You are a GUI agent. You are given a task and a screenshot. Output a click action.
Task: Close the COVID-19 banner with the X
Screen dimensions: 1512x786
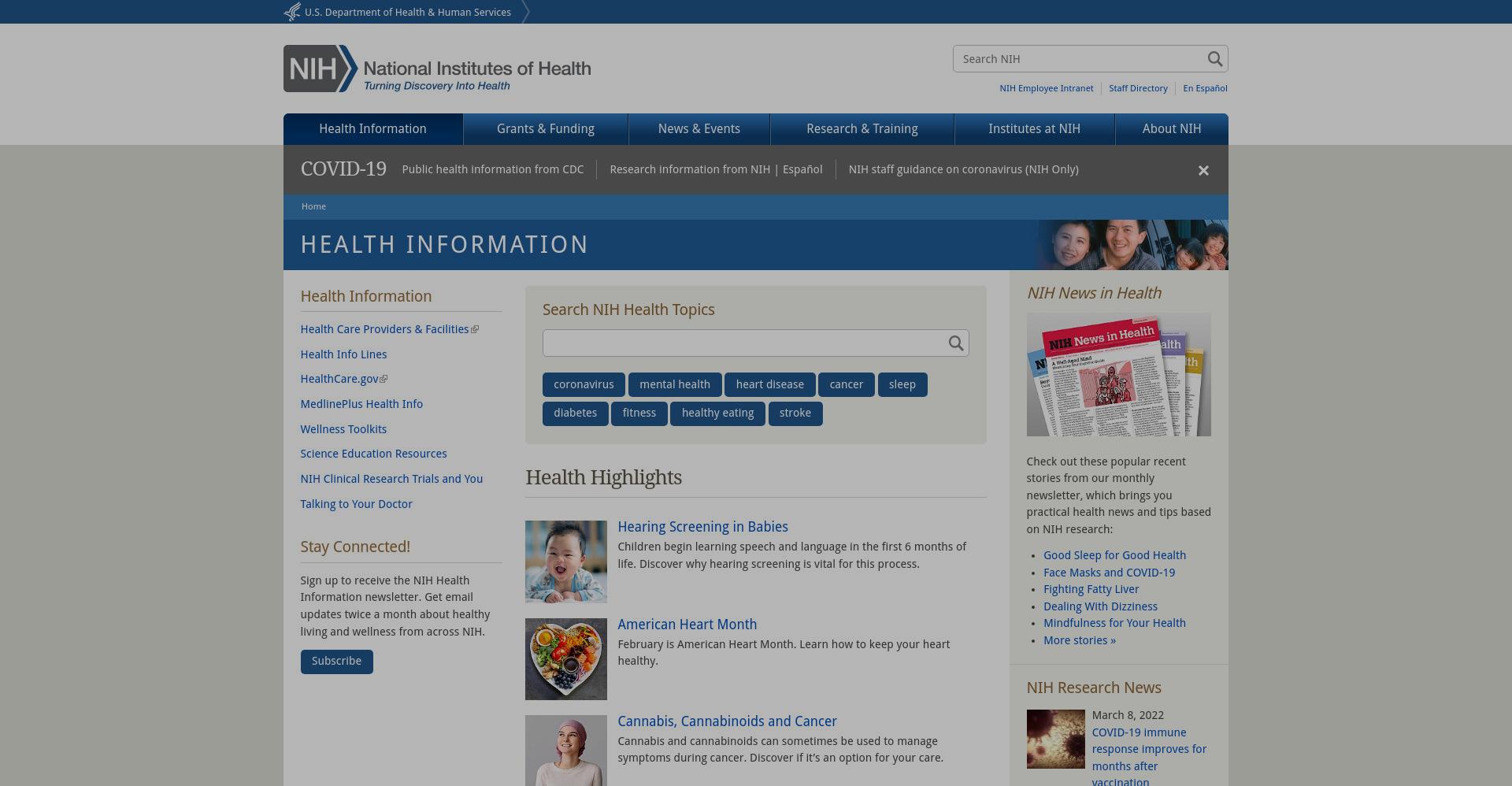tap(1203, 170)
